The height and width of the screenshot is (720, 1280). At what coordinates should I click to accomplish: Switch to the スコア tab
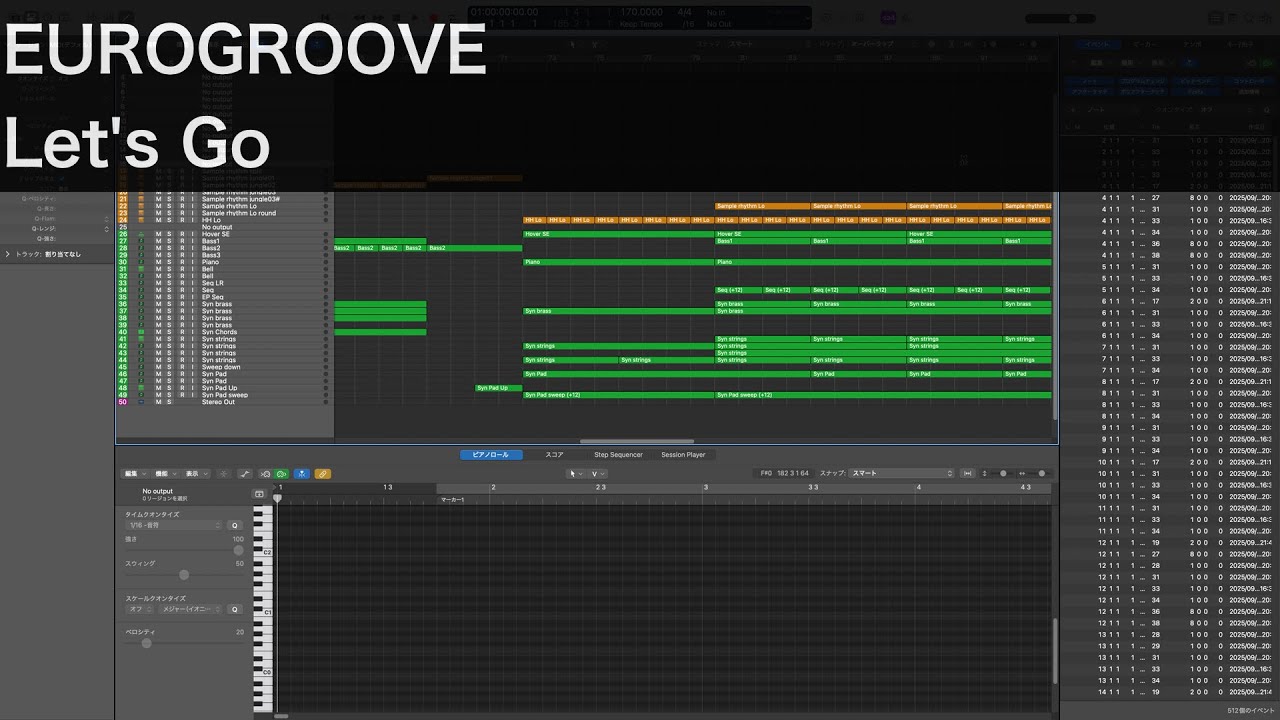[554, 455]
